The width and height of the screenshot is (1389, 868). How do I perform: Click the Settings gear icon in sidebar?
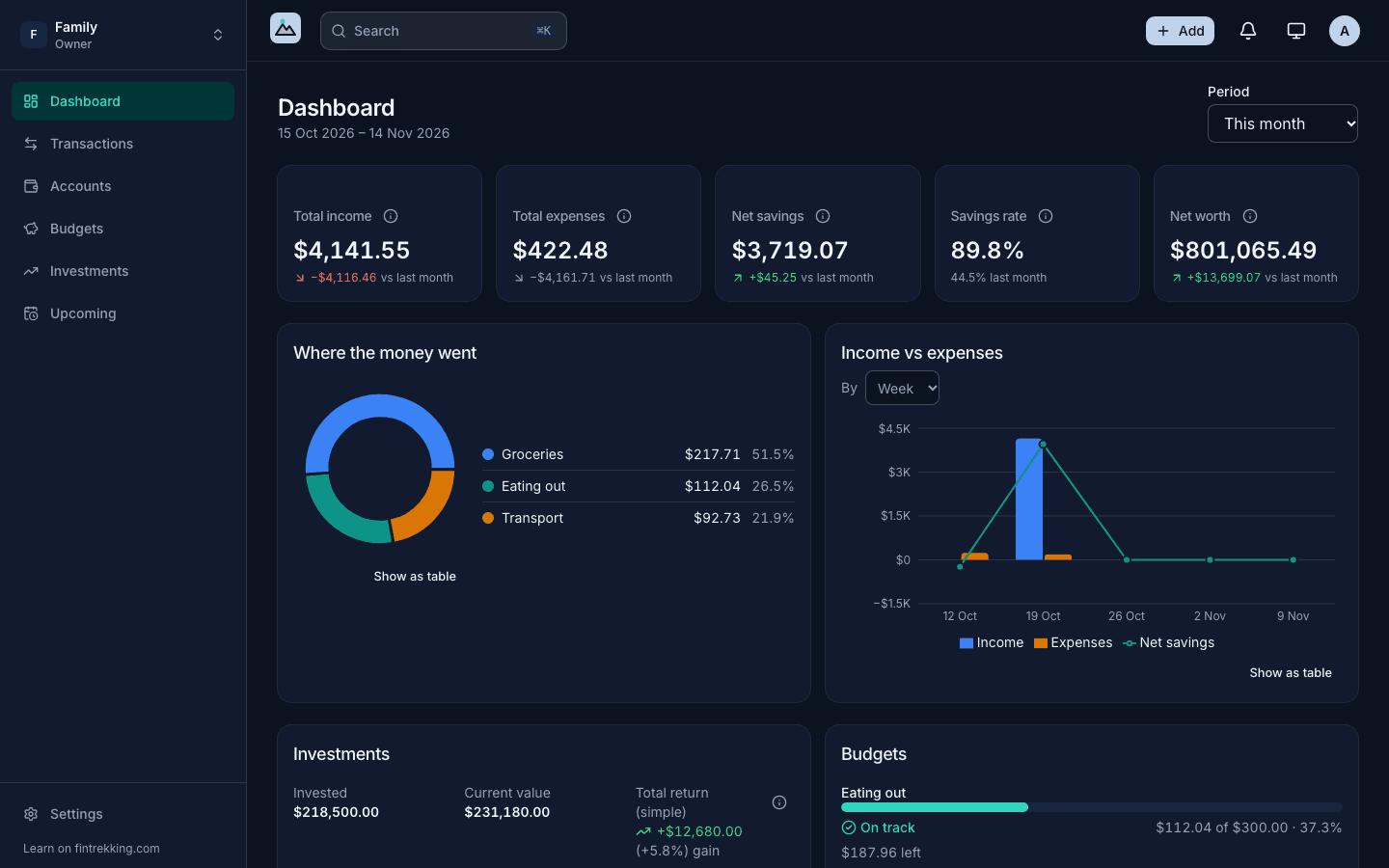pyautogui.click(x=31, y=814)
